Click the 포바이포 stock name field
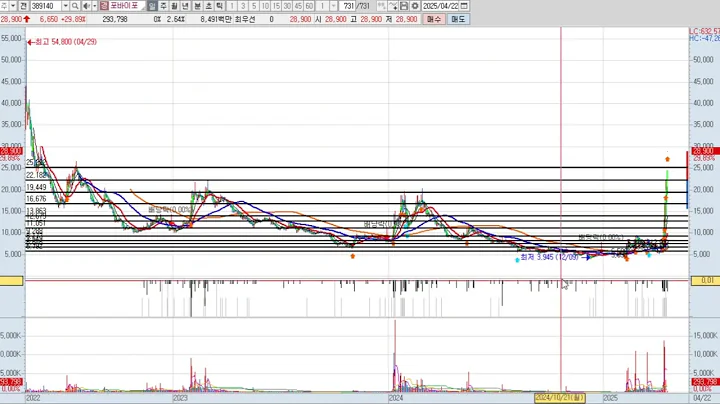The image size is (720, 404). [127, 6]
